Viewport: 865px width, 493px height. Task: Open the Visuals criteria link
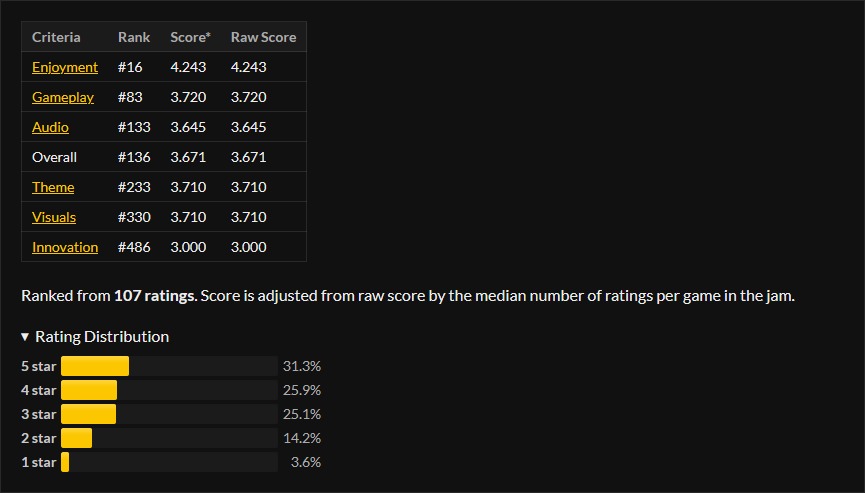click(54, 217)
